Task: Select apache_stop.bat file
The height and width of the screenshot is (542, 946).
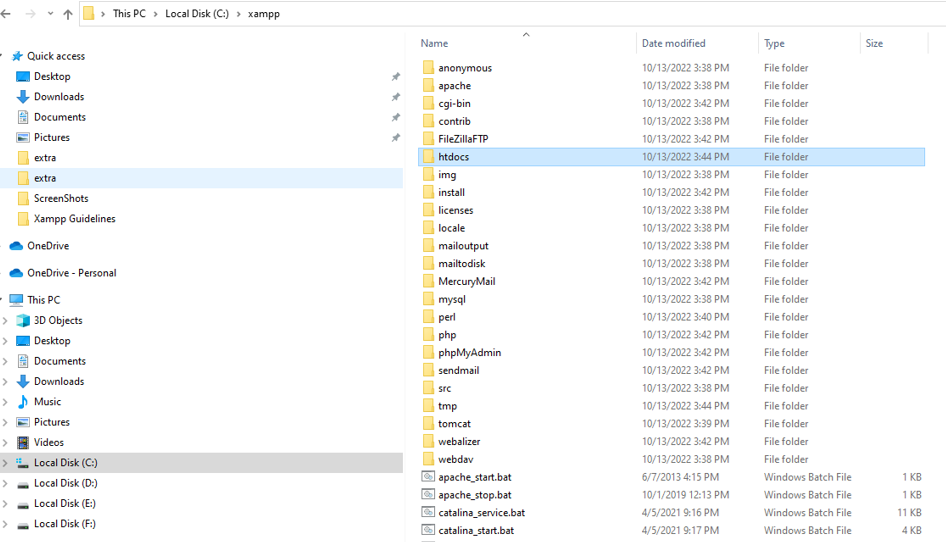Action: [474, 495]
